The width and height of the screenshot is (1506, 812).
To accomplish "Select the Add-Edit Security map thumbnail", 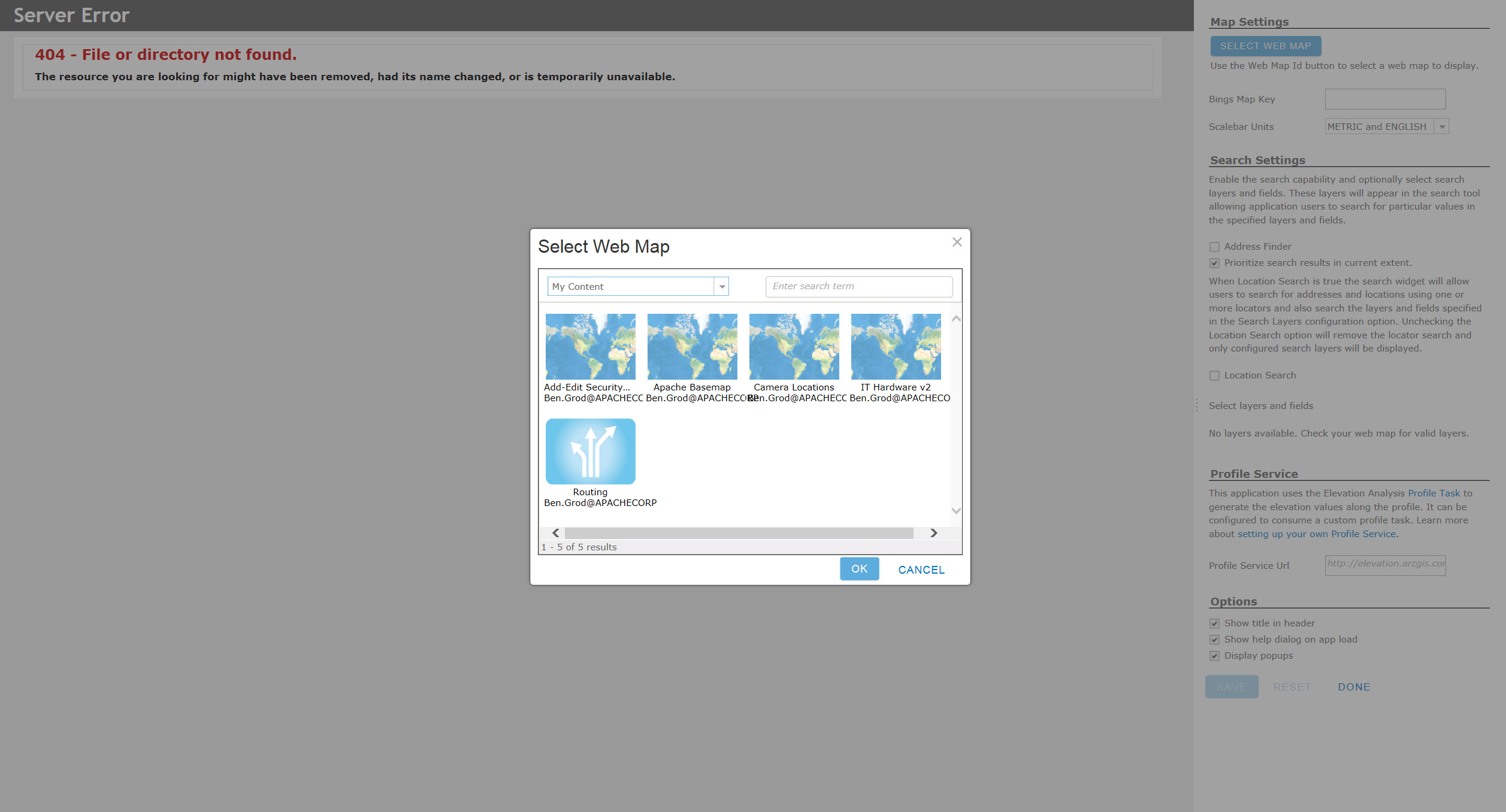I will (x=590, y=346).
